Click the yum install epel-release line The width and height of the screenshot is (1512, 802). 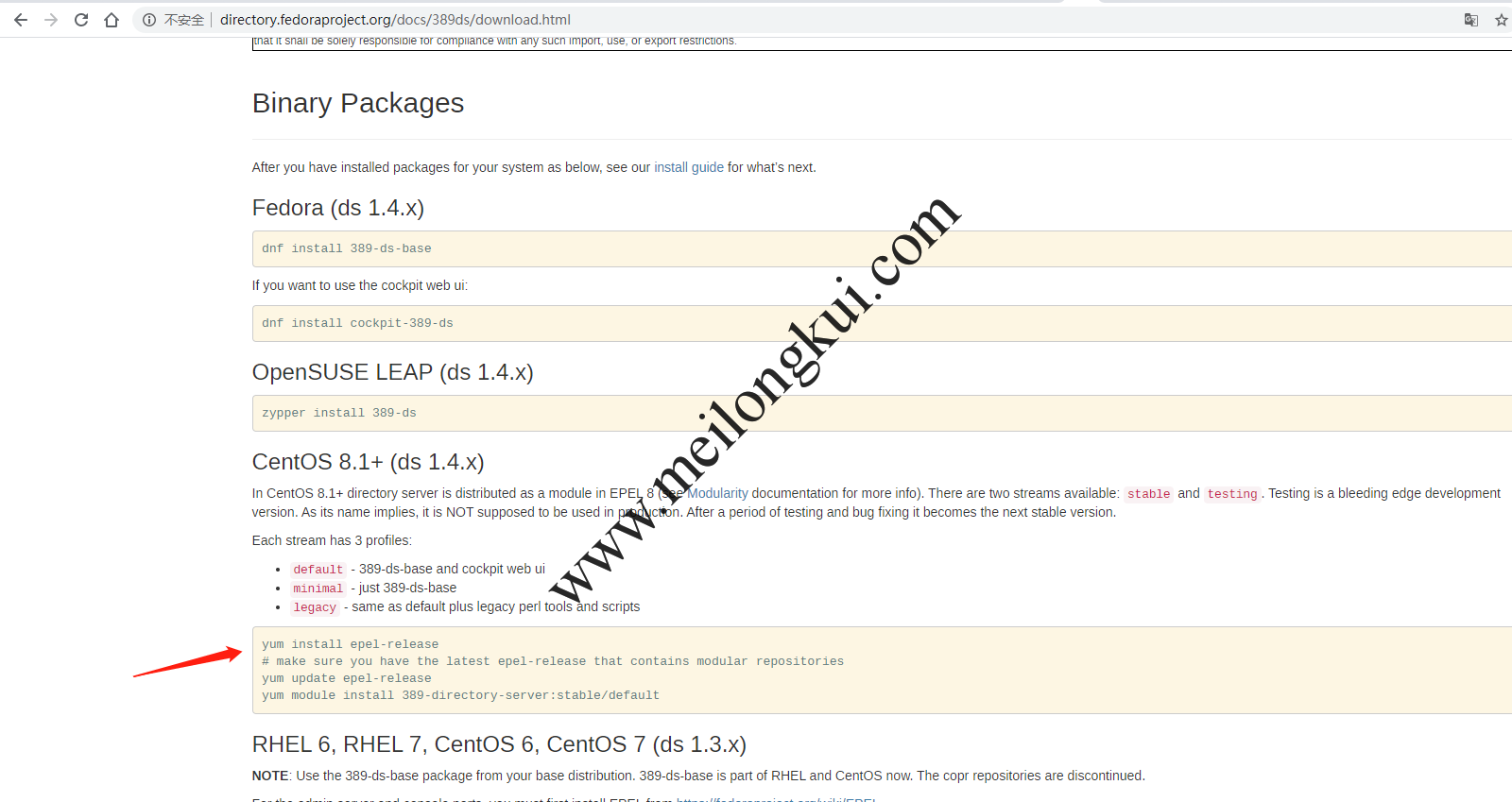(351, 644)
